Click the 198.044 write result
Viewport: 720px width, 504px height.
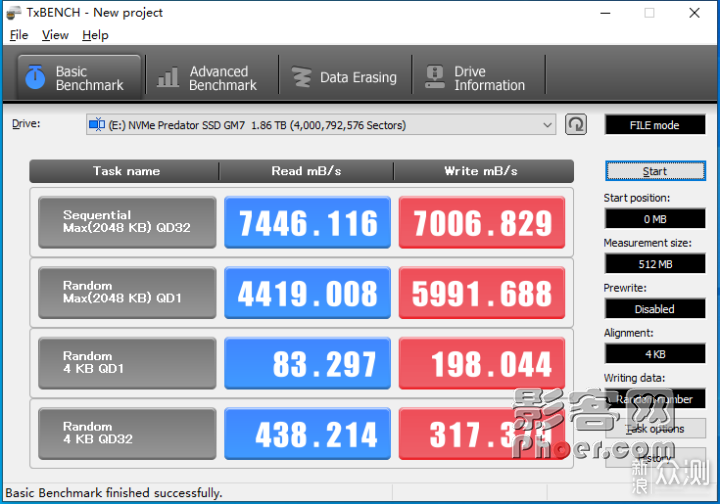[482, 363]
